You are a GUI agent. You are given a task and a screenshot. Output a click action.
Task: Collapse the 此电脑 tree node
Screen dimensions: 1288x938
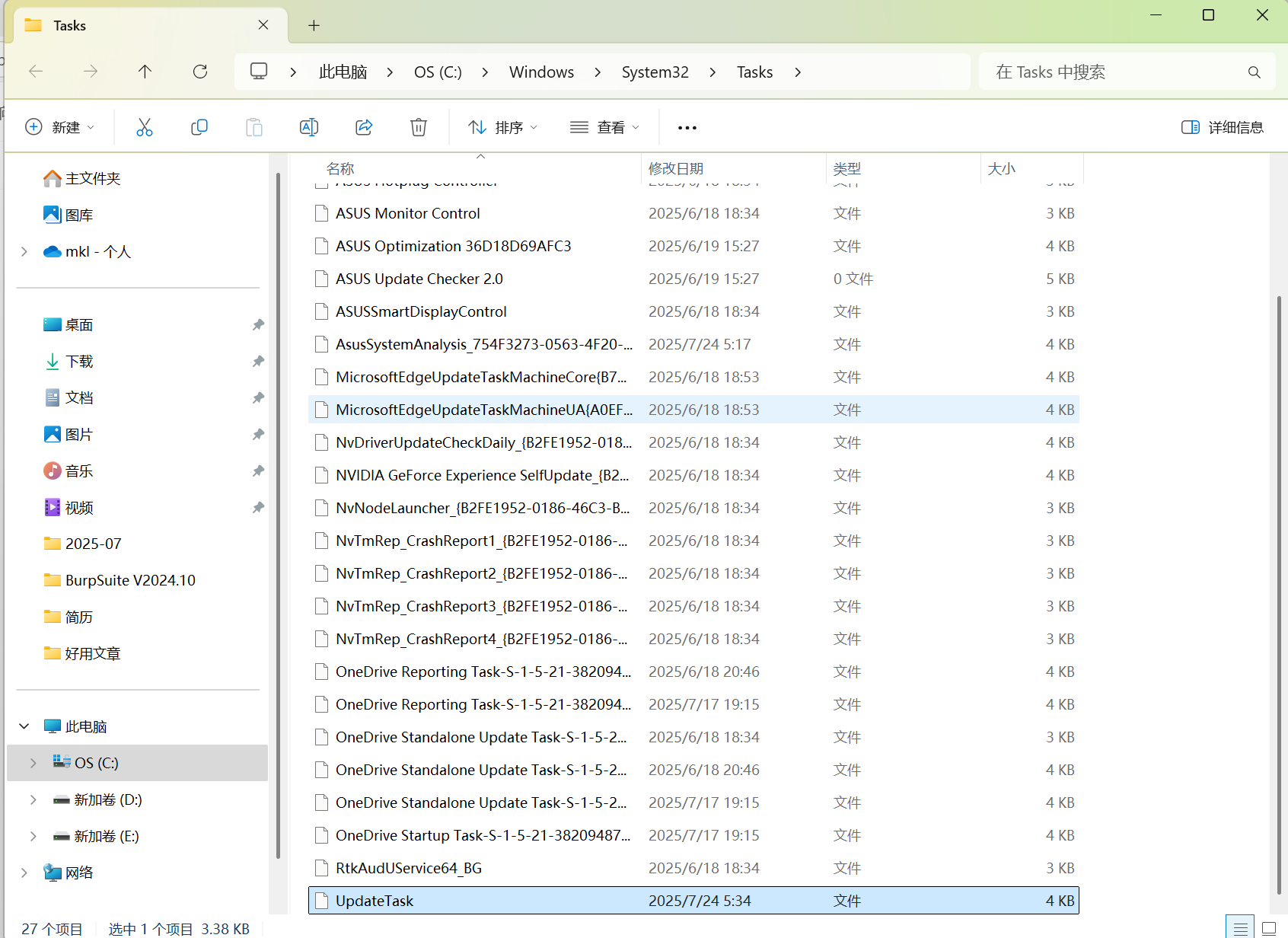coord(24,726)
